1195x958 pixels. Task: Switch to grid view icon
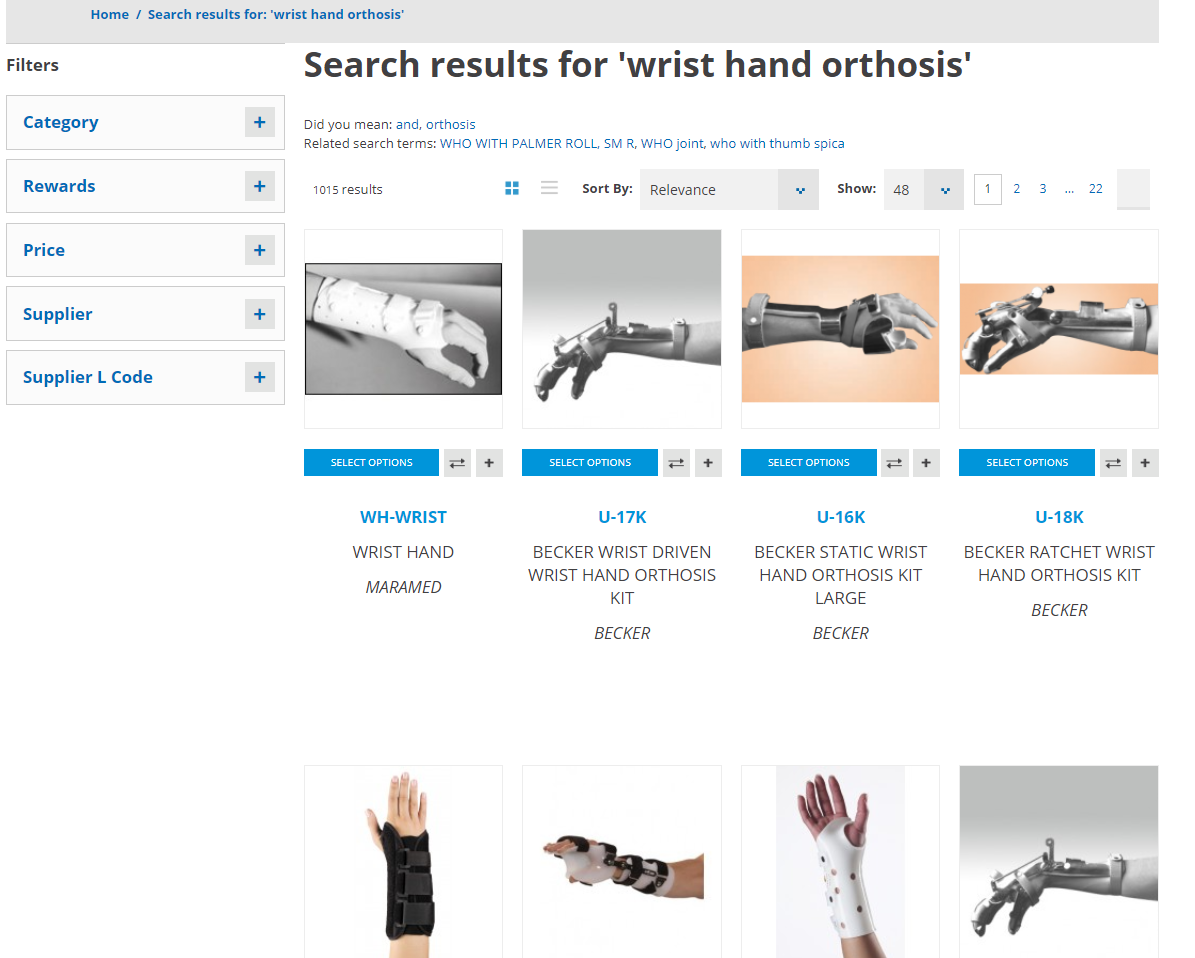coord(511,188)
